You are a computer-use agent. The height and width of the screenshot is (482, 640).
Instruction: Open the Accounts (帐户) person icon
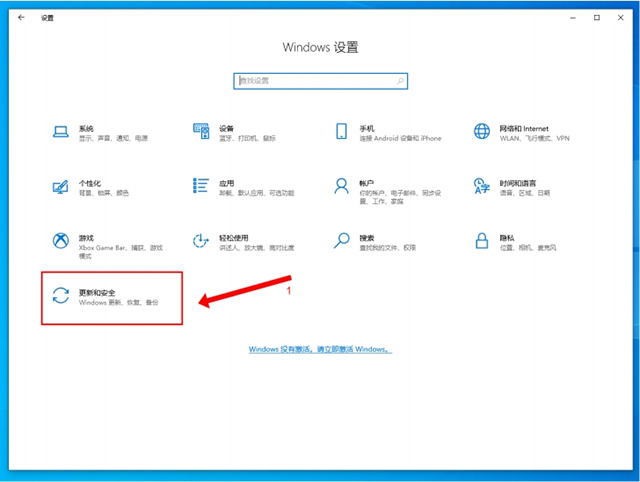coord(341,186)
